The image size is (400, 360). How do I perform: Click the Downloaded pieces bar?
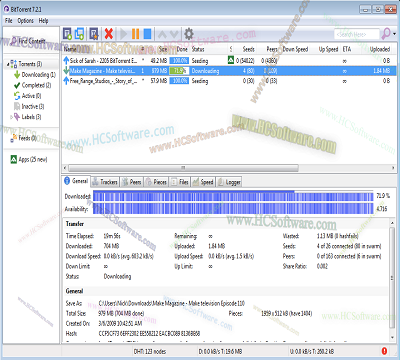click(233, 196)
